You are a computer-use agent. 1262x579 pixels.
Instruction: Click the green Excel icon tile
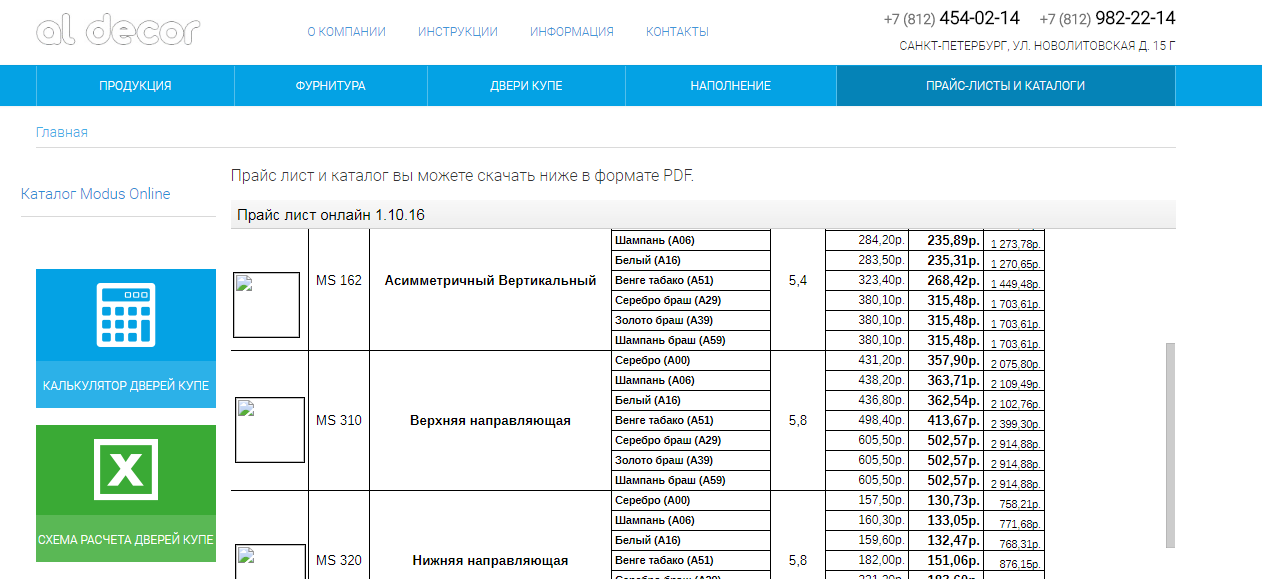(125, 470)
